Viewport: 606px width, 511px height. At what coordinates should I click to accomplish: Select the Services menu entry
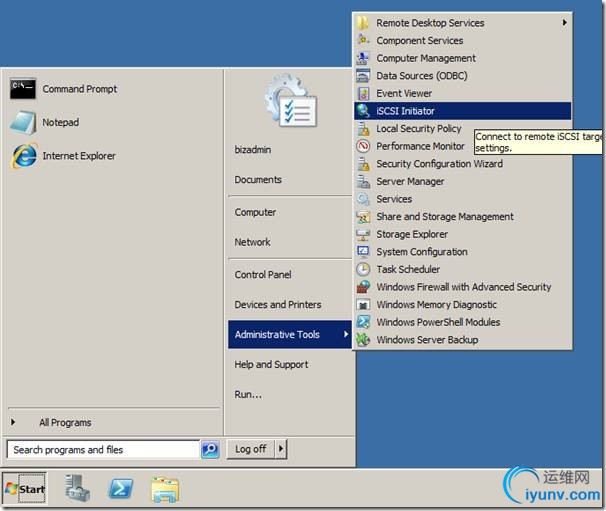(463, 199)
